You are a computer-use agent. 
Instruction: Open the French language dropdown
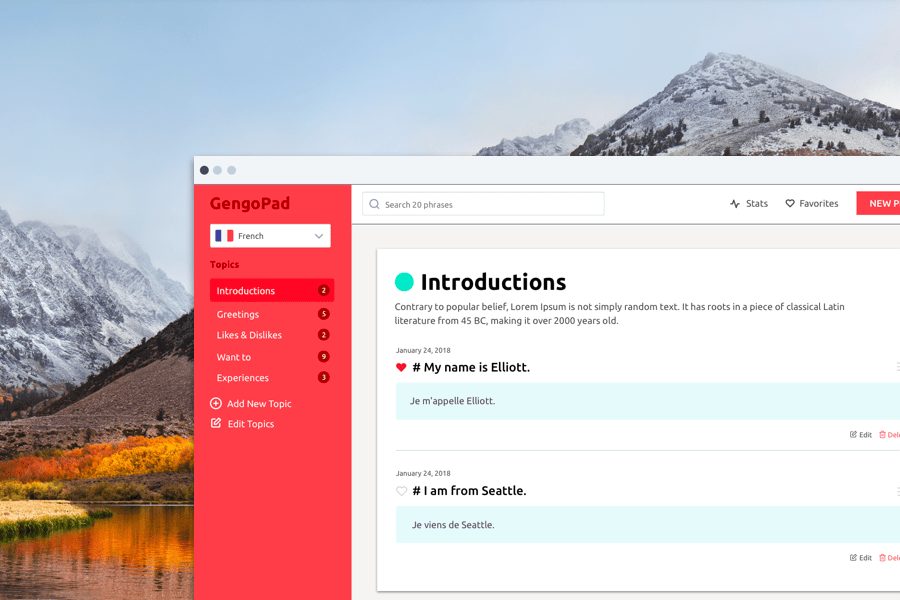click(270, 236)
